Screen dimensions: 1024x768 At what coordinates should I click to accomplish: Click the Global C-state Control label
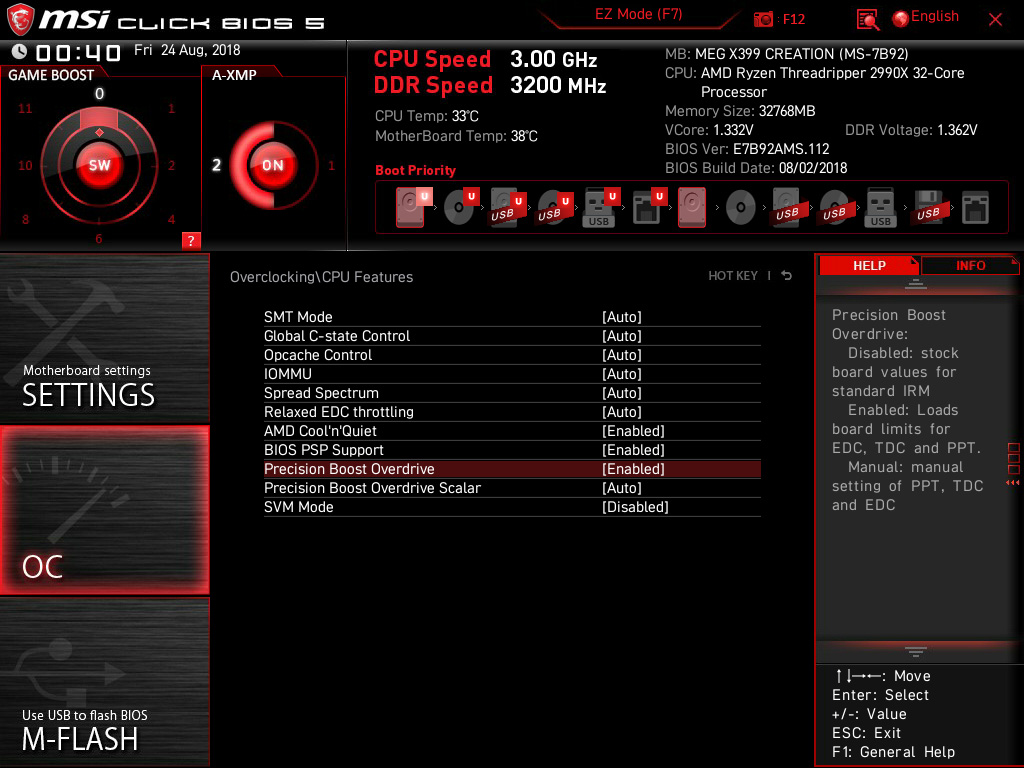point(337,336)
